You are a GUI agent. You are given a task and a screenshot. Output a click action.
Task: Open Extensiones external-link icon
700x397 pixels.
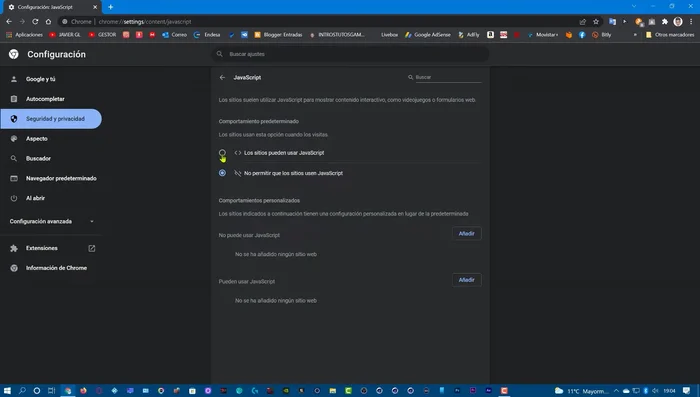click(x=92, y=248)
